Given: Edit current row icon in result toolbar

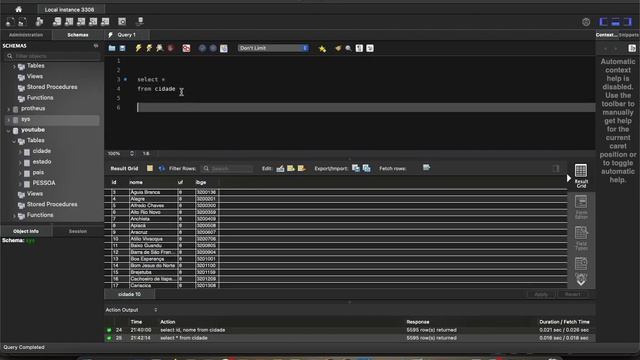Looking at the screenshot, I should tap(280, 168).
